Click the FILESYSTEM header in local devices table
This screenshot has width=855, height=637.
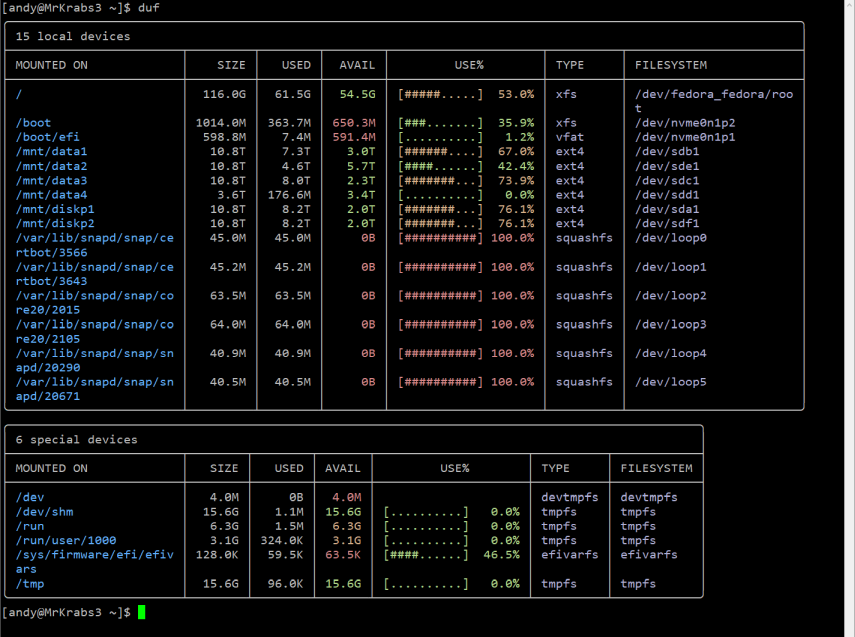coord(671,66)
